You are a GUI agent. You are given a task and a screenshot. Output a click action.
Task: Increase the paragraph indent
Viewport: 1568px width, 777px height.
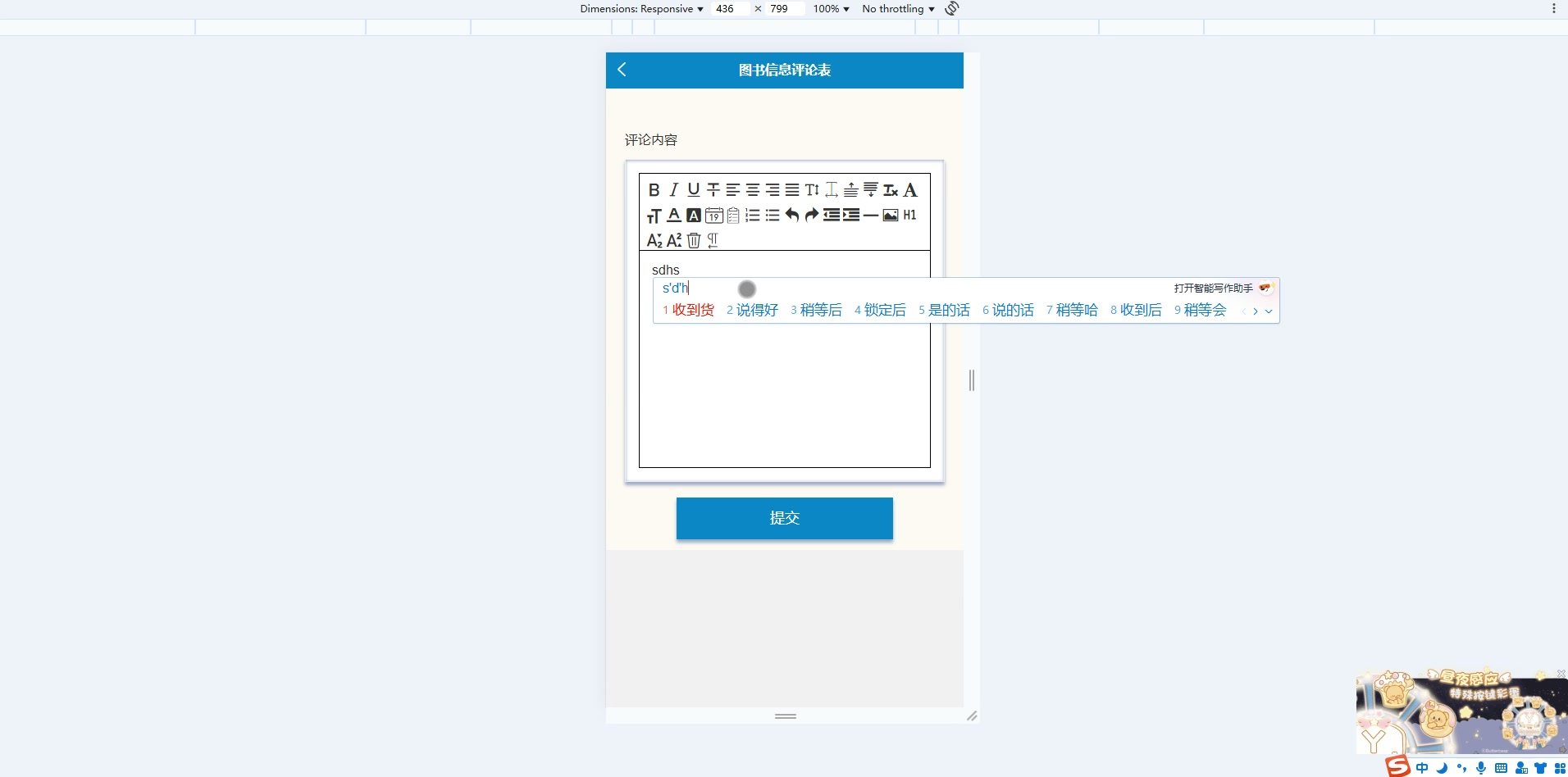(851, 216)
